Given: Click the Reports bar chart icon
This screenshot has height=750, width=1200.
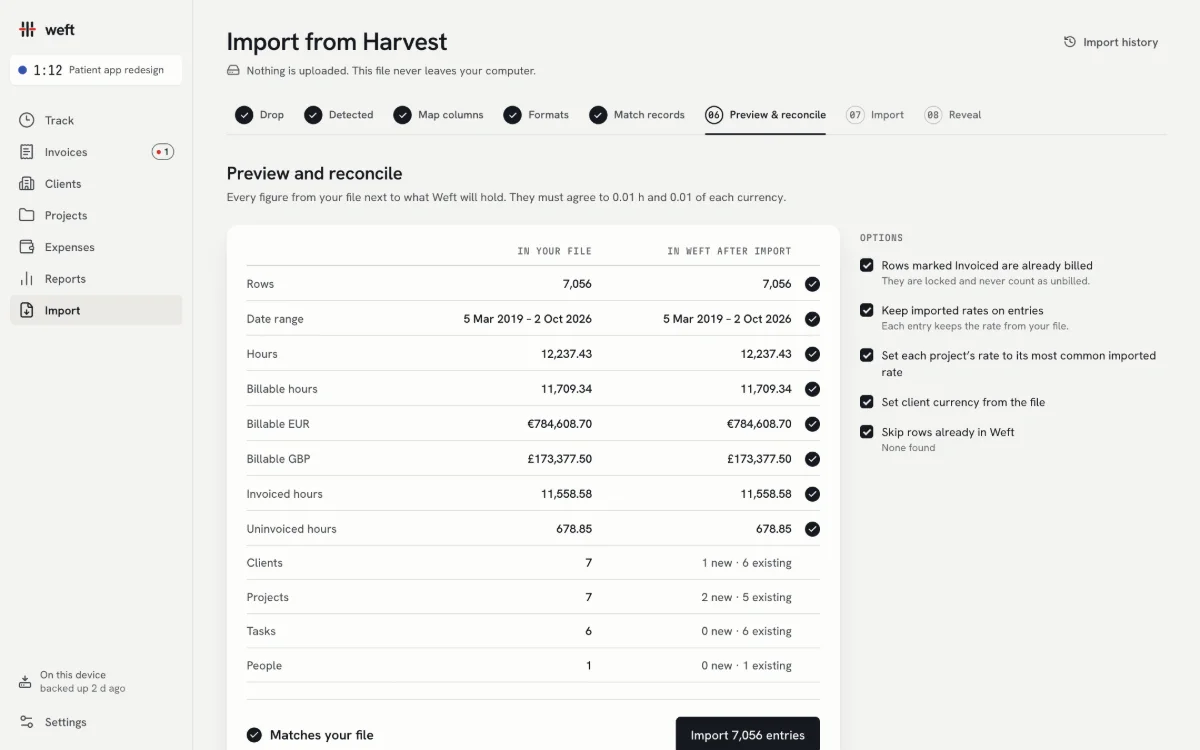Looking at the screenshot, I should (x=27, y=279).
